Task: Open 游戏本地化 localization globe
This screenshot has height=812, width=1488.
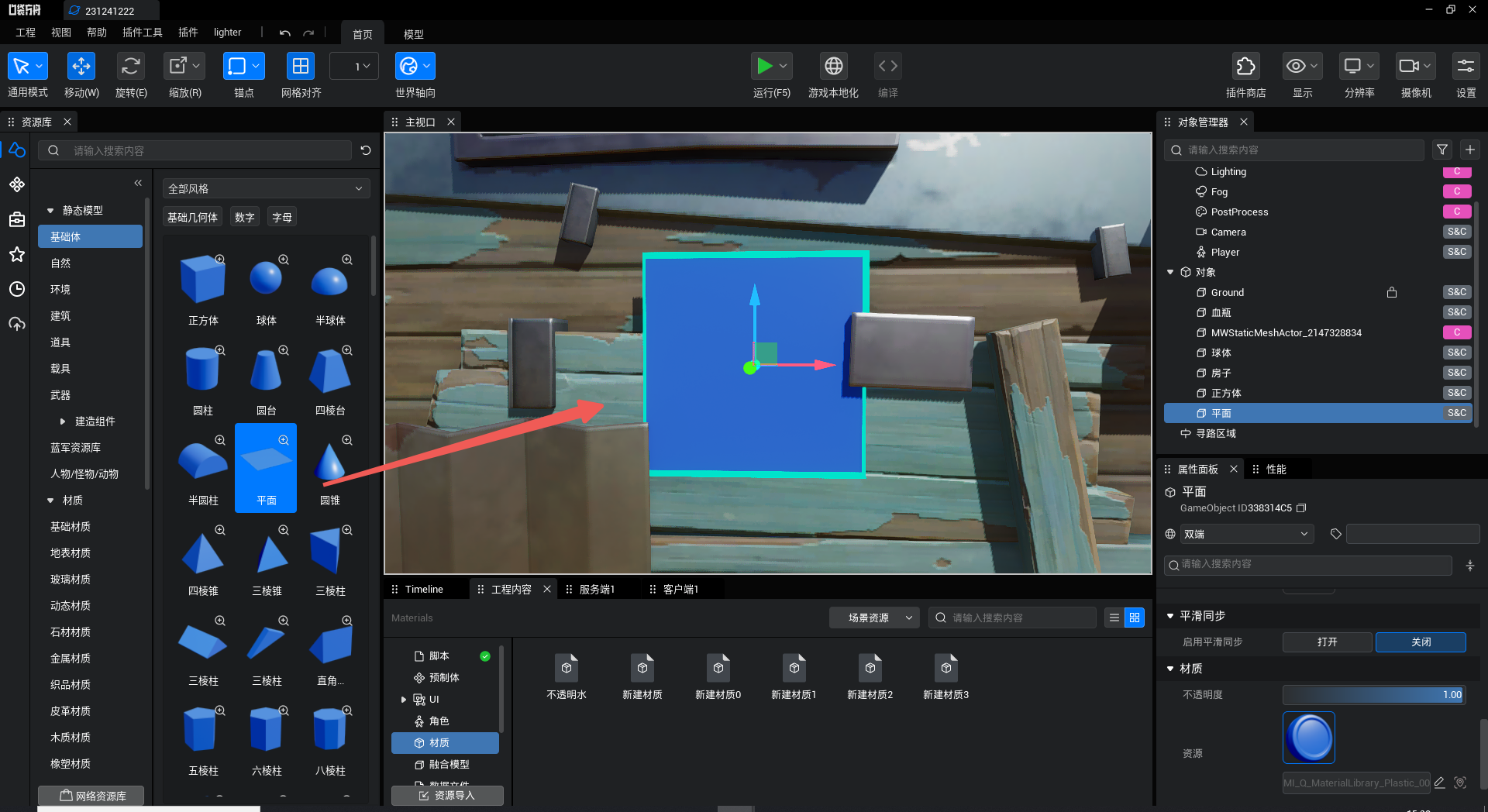Action: (x=833, y=67)
